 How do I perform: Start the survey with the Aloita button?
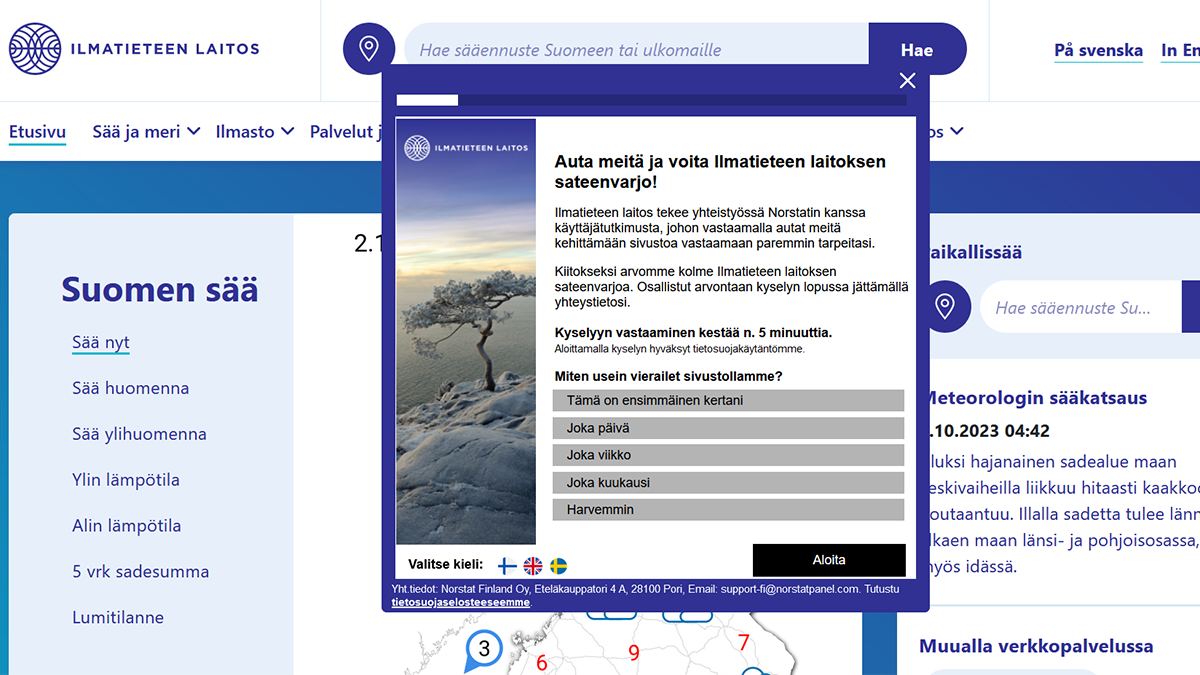(x=828, y=560)
